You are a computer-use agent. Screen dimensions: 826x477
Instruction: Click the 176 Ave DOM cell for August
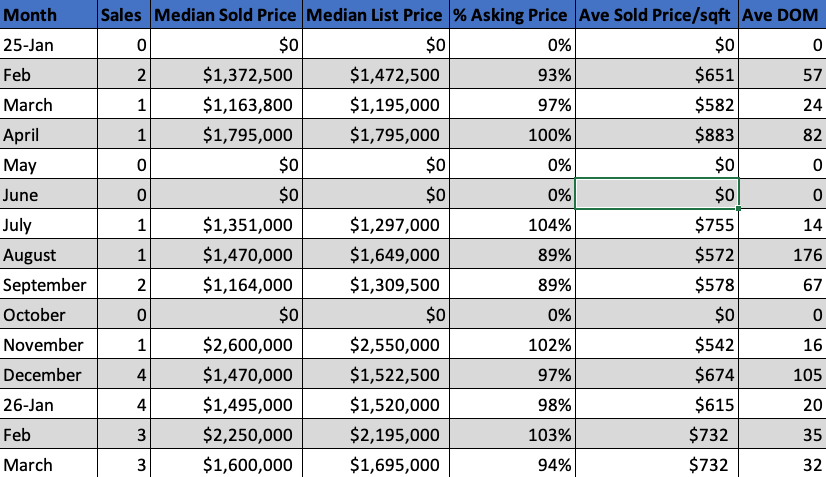(783, 255)
